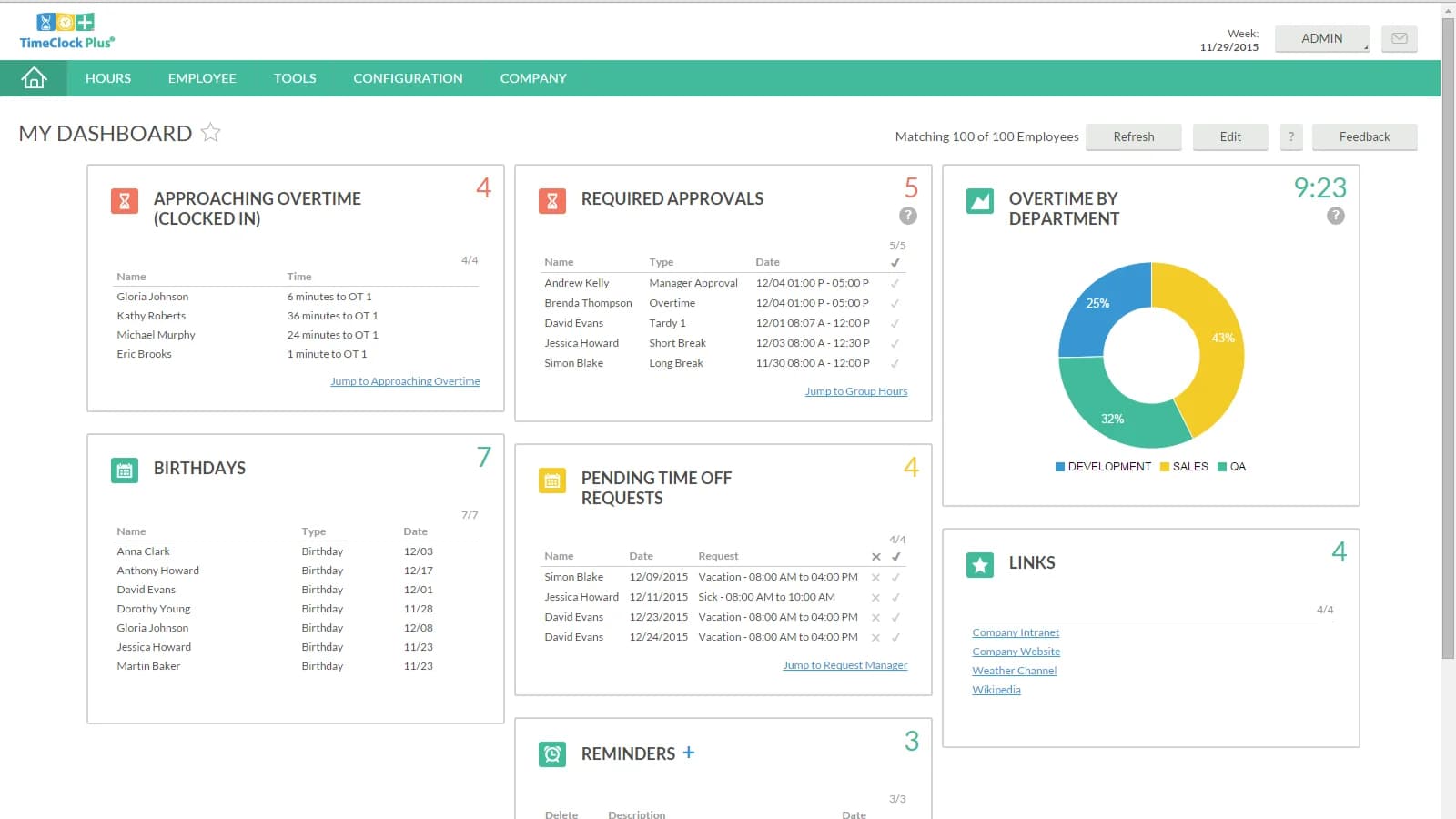This screenshot has height=819, width=1456.
Task: Click the Birthdays calendar icon
Action: (x=125, y=470)
